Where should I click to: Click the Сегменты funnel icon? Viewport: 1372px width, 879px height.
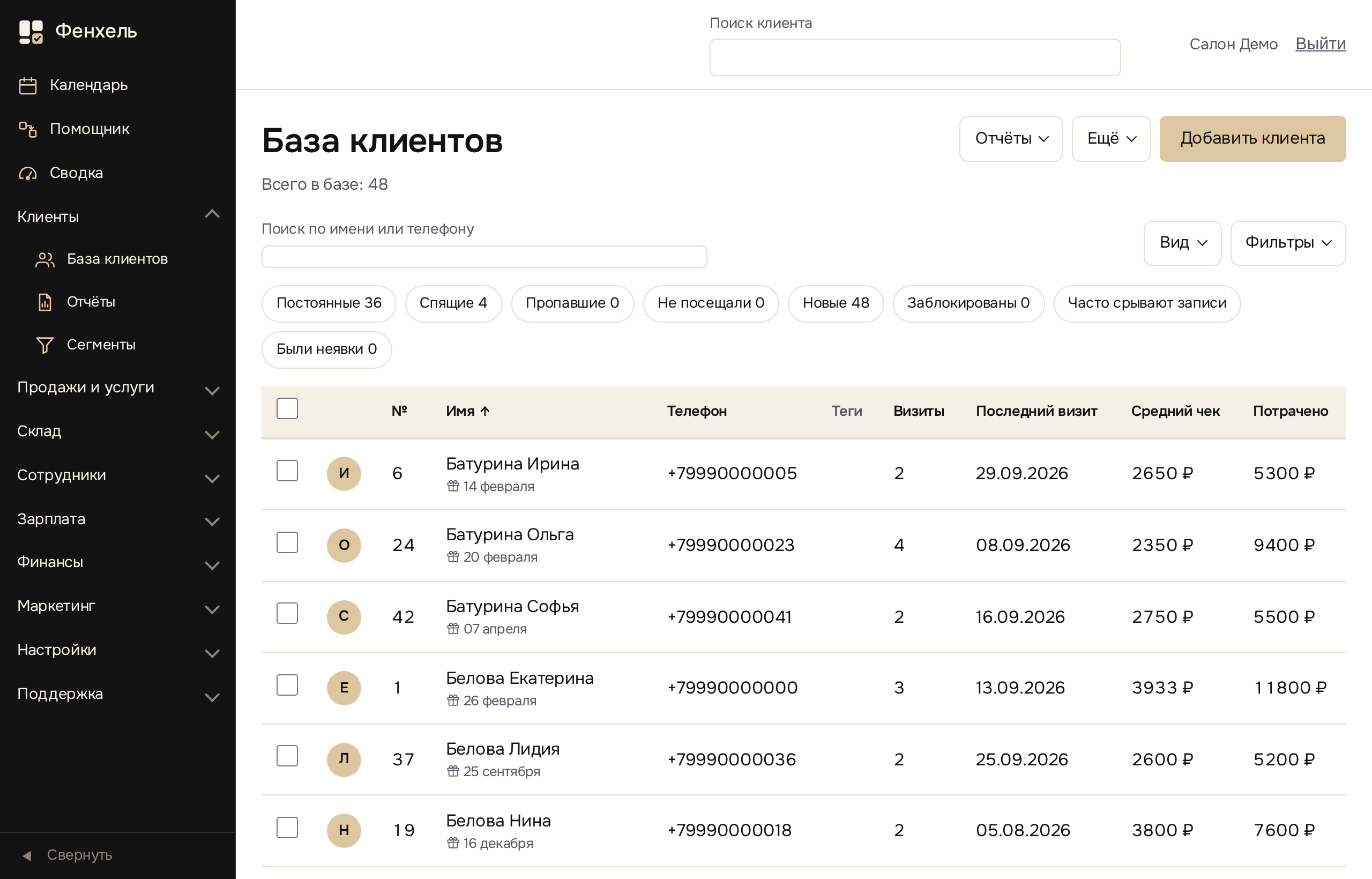44,345
